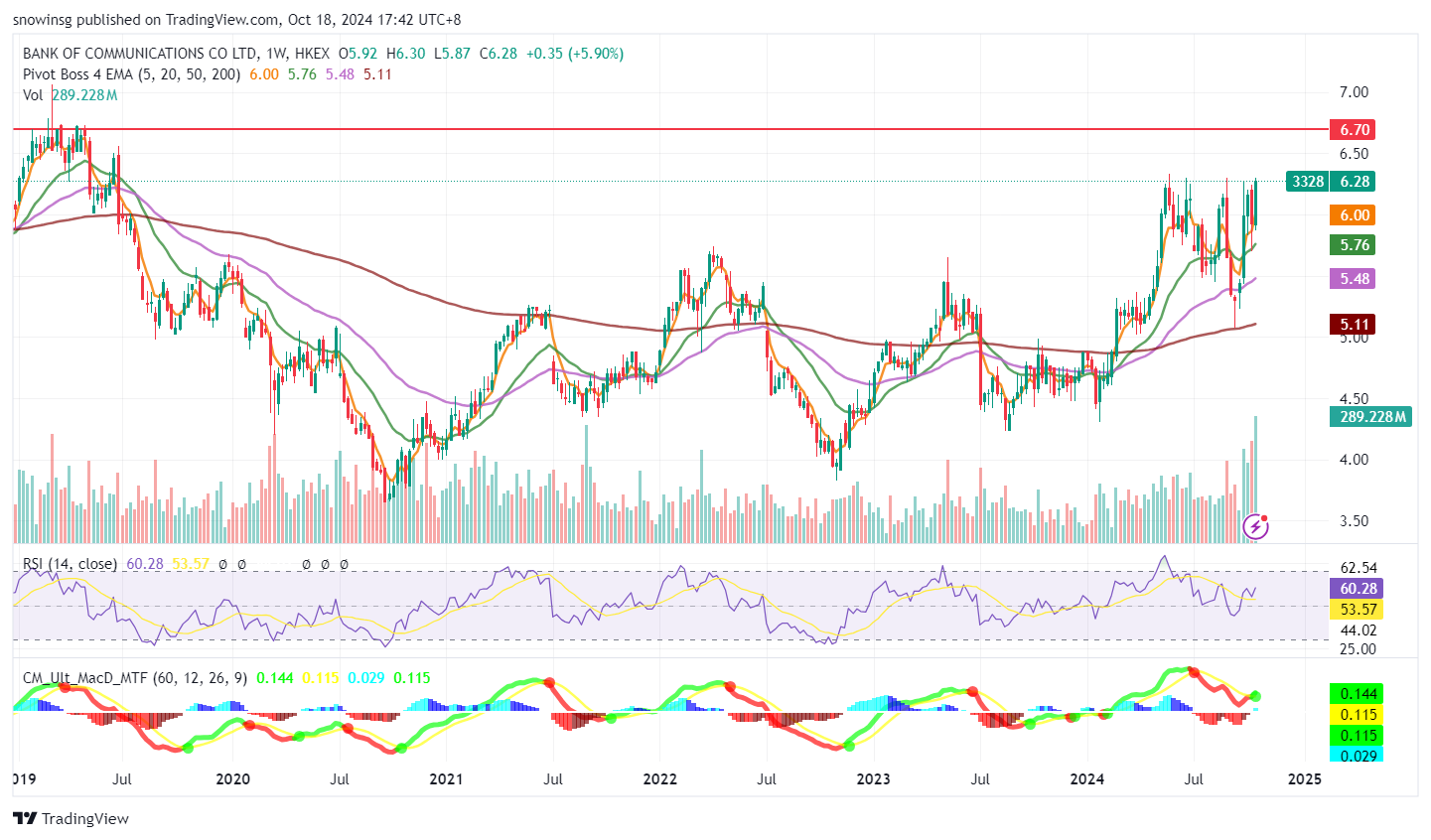Select the CM_Ult_MacD_MTF indicator legend
The image size is (1431, 840).
pos(135,677)
